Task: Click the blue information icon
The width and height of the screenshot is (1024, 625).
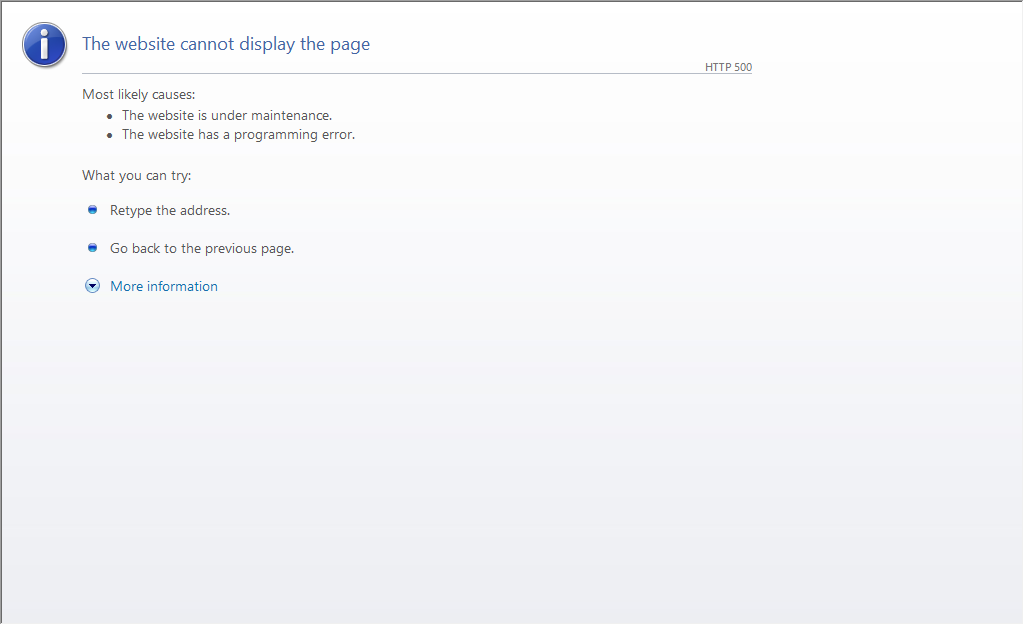Action: pos(44,45)
